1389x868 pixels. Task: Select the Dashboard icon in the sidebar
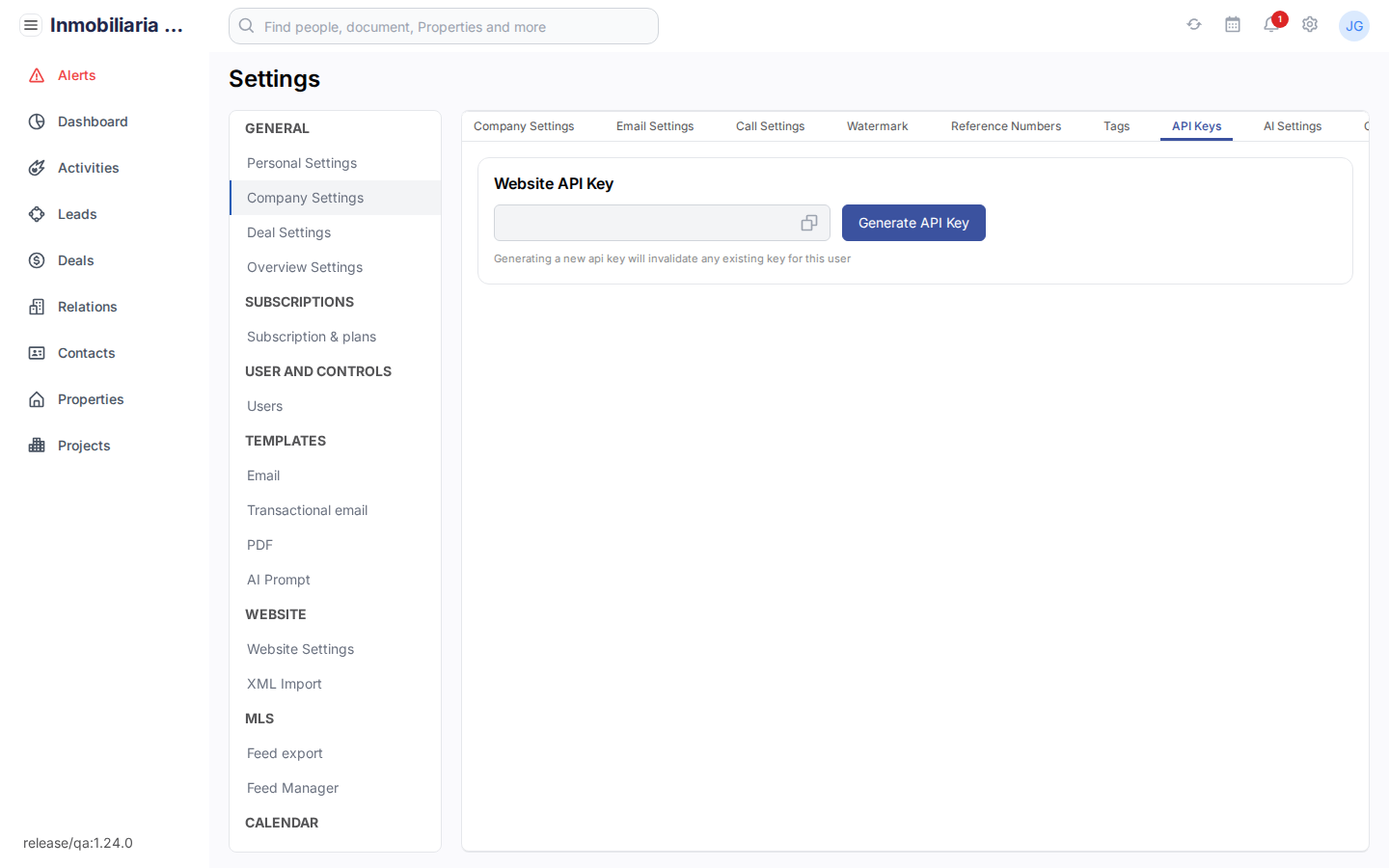[x=36, y=121]
